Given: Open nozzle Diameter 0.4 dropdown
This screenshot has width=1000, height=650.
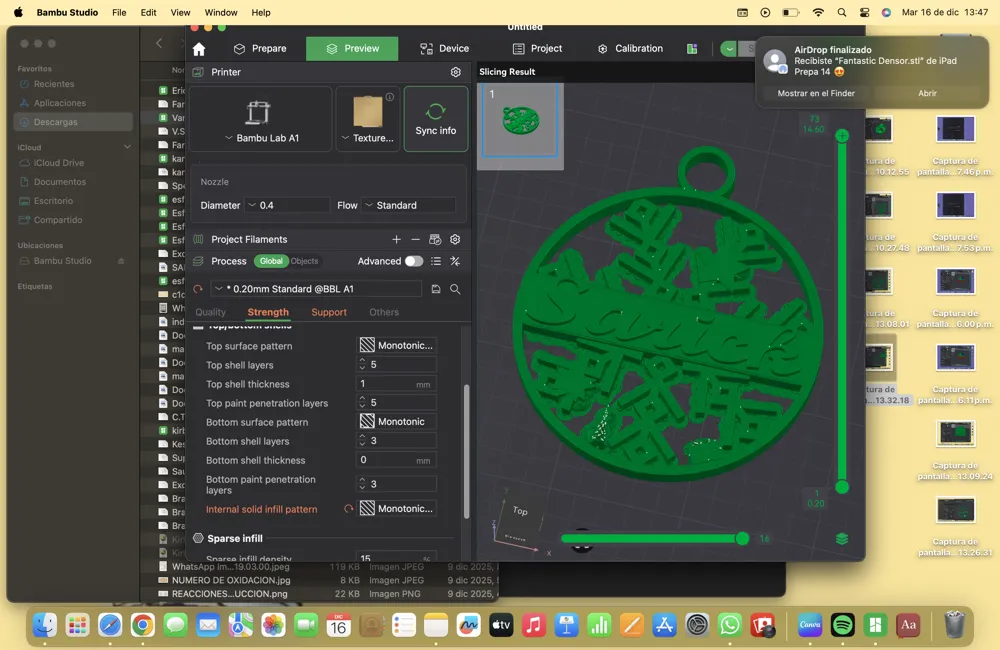Looking at the screenshot, I should tap(288, 205).
